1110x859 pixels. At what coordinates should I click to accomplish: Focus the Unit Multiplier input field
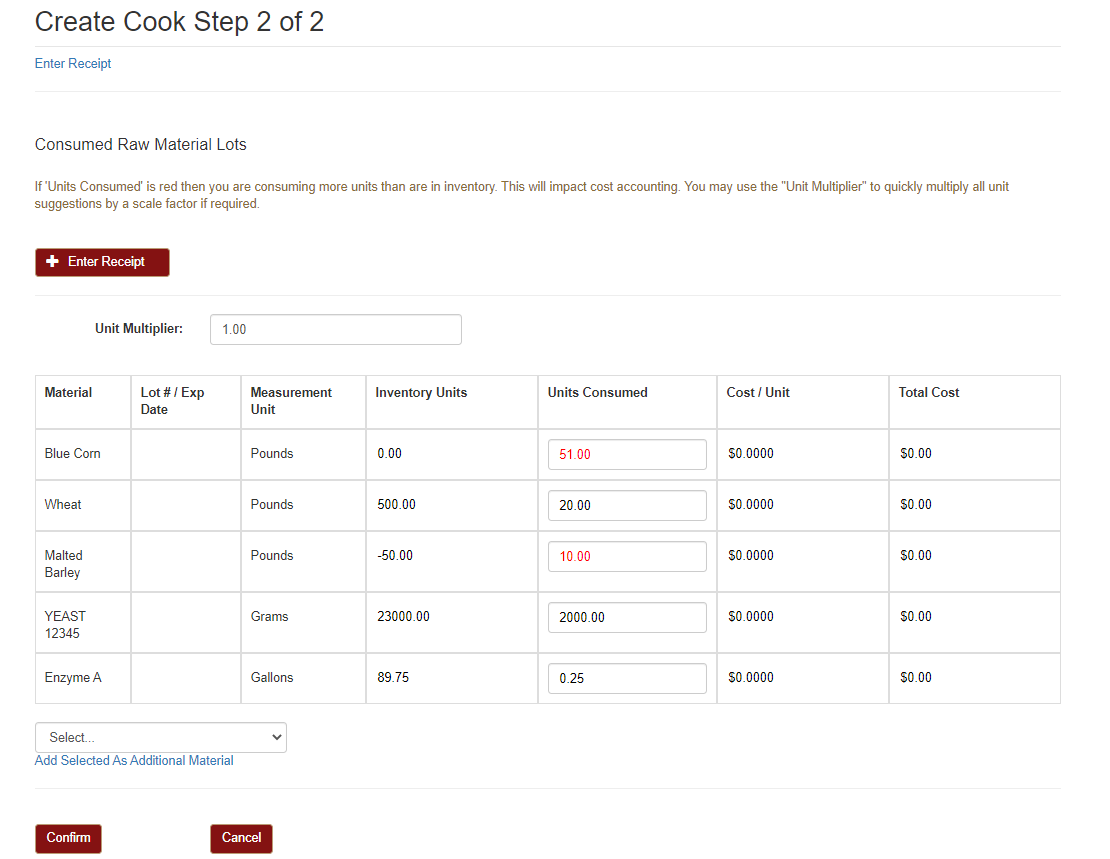[335, 330]
